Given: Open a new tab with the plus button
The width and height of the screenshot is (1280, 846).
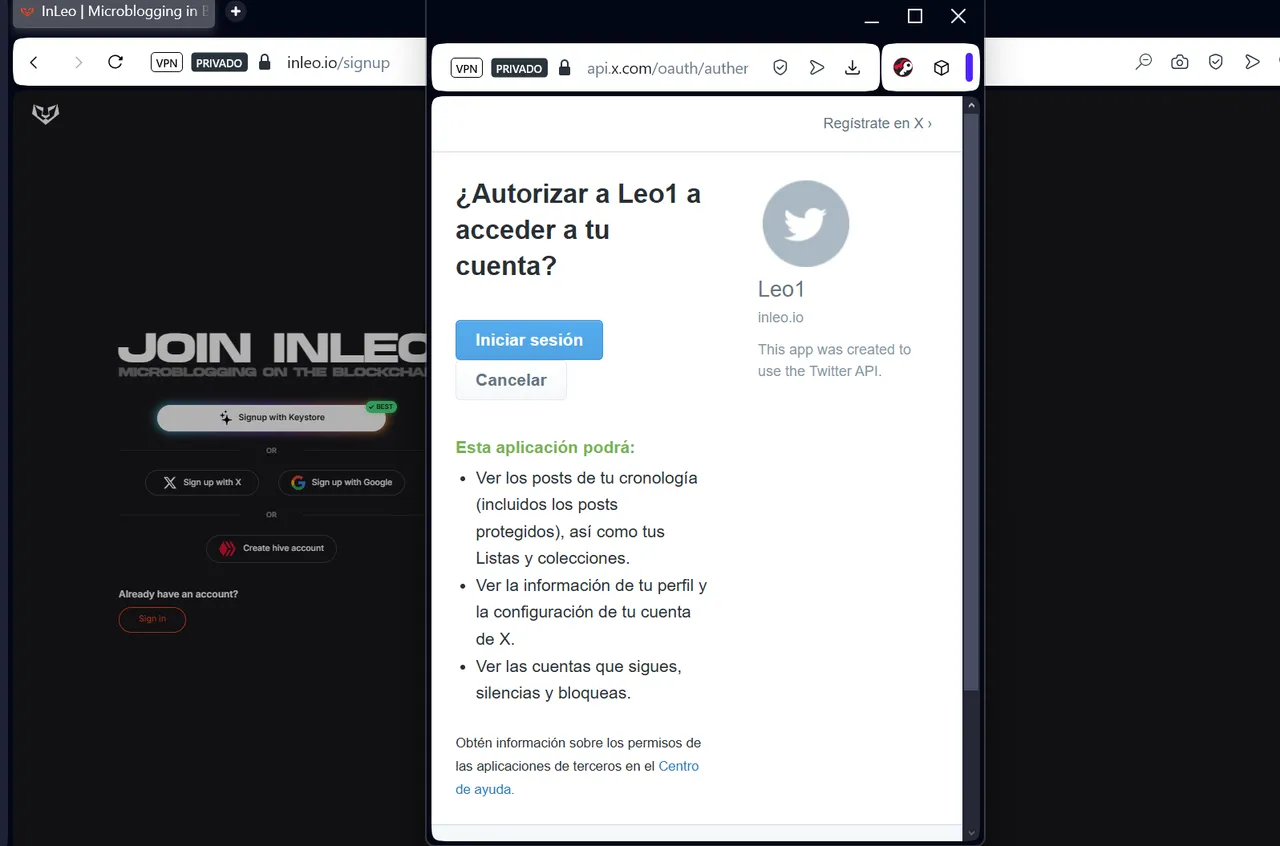Looking at the screenshot, I should pos(235,12).
